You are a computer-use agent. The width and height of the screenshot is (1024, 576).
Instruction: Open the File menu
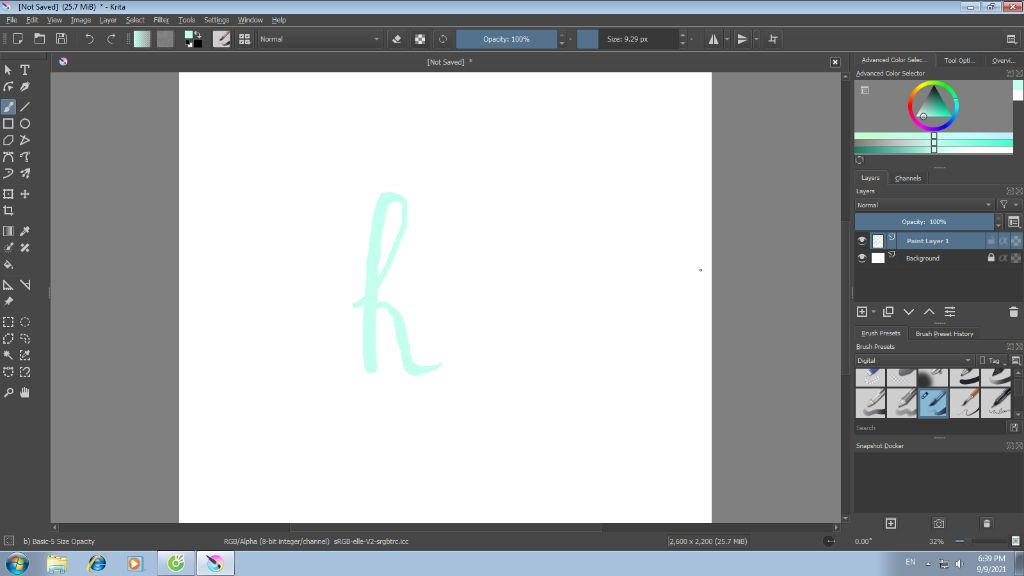(12, 20)
